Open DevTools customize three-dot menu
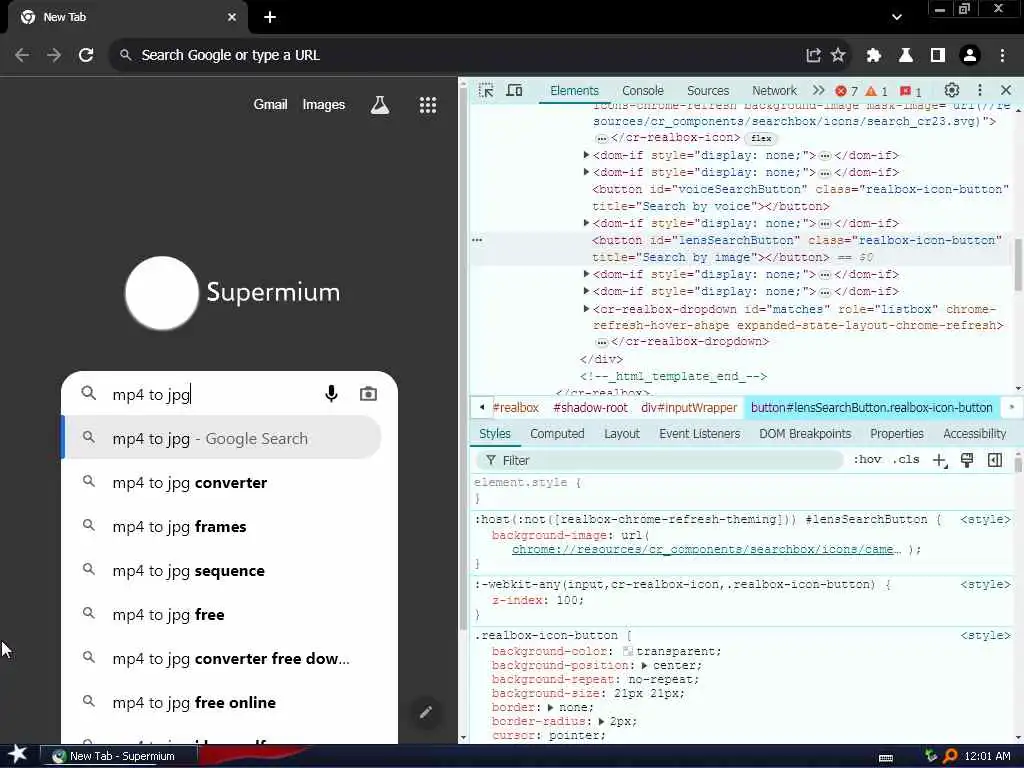1024x768 pixels. click(980, 90)
